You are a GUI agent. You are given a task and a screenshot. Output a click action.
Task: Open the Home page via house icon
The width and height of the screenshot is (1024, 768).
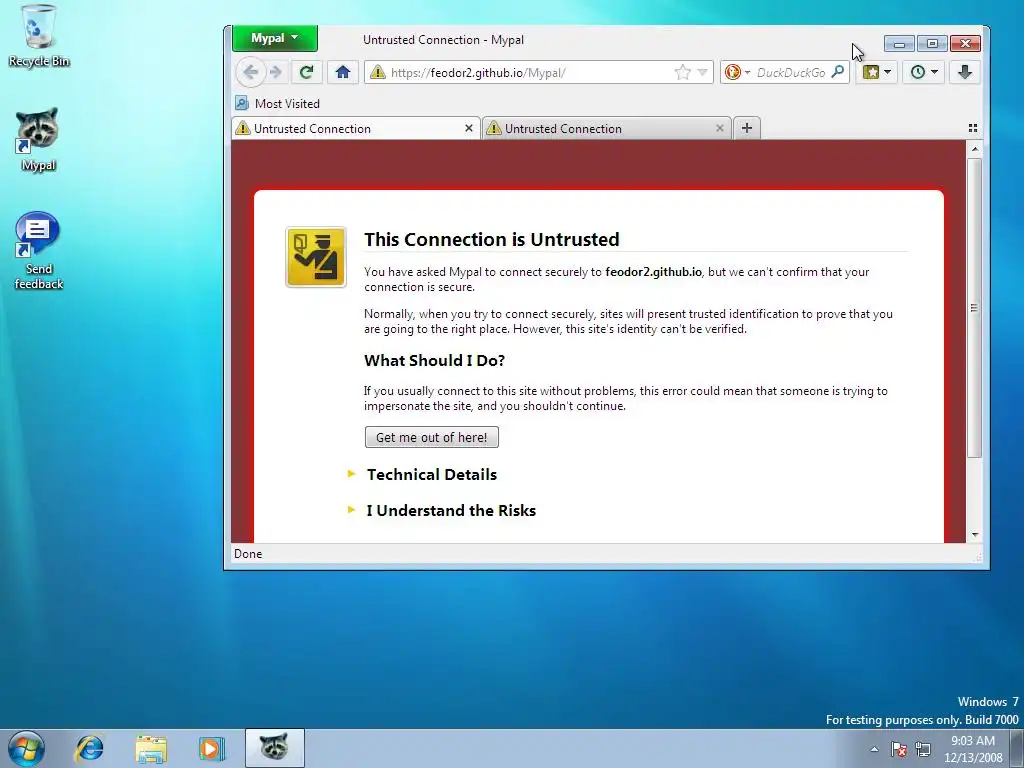pyautogui.click(x=342, y=72)
